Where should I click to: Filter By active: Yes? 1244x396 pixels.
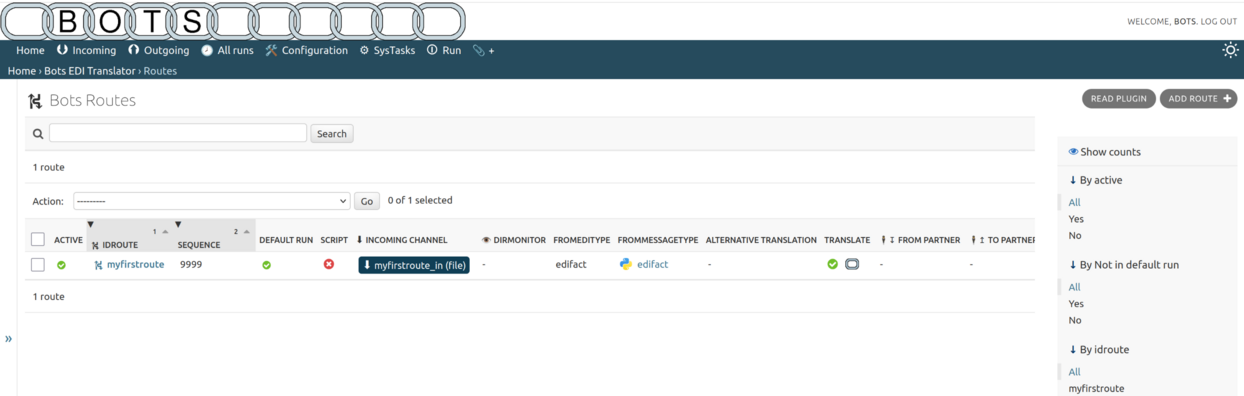point(1076,219)
